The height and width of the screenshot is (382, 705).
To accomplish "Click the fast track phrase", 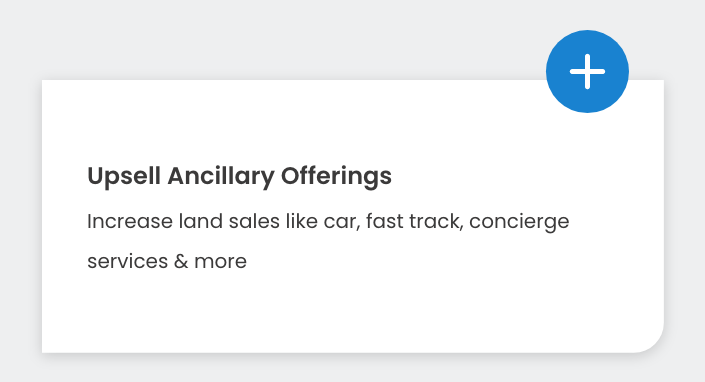I will [x=415, y=222].
